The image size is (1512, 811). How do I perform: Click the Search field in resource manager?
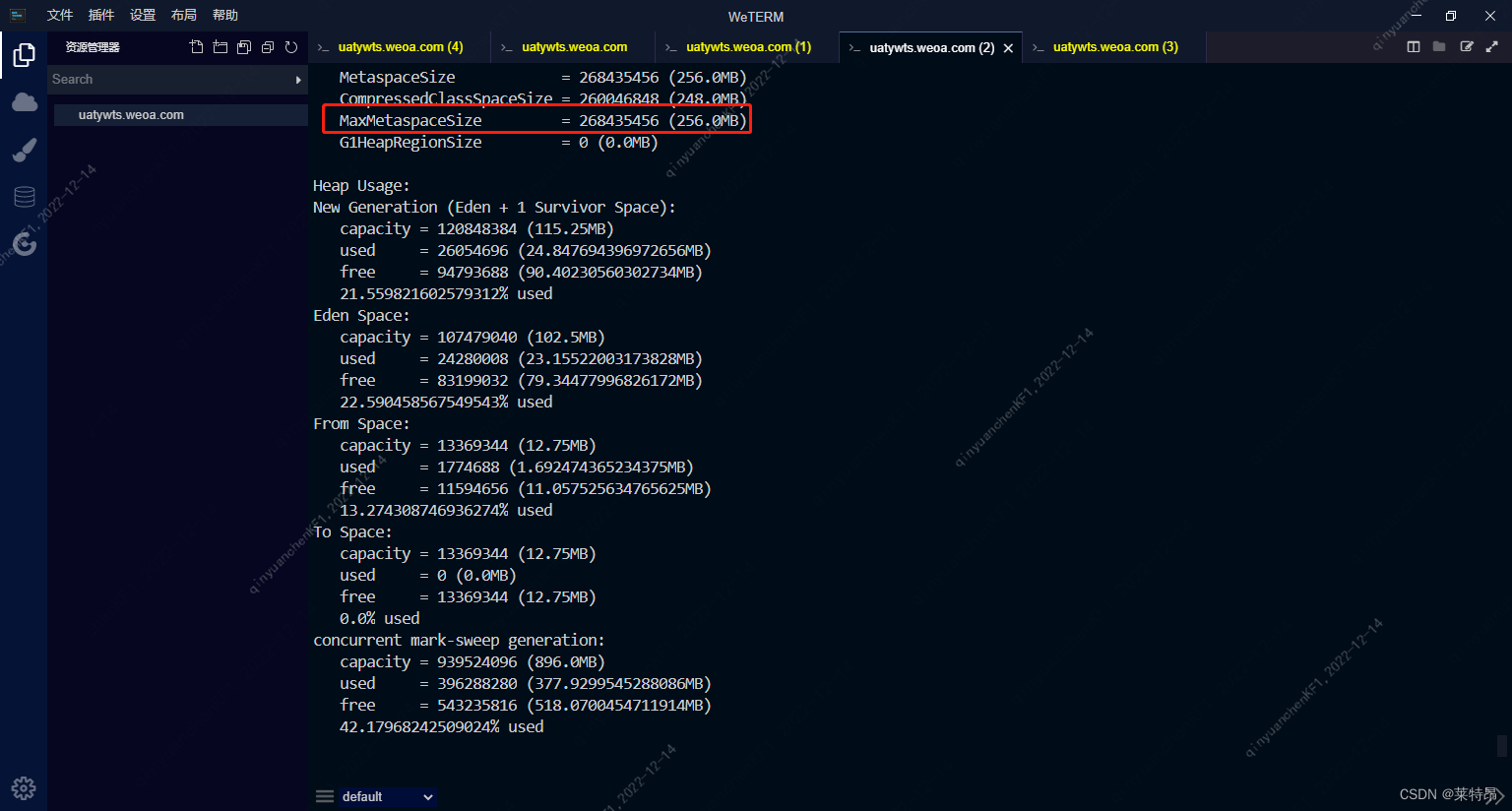[x=170, y=80]
